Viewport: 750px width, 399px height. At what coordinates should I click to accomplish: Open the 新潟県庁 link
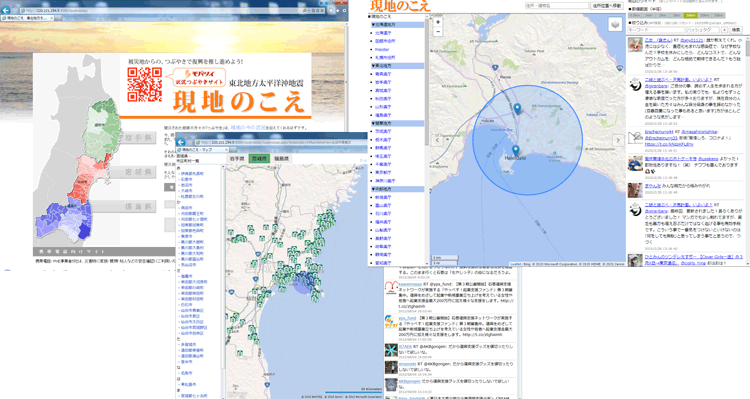(x=383, y=197)
